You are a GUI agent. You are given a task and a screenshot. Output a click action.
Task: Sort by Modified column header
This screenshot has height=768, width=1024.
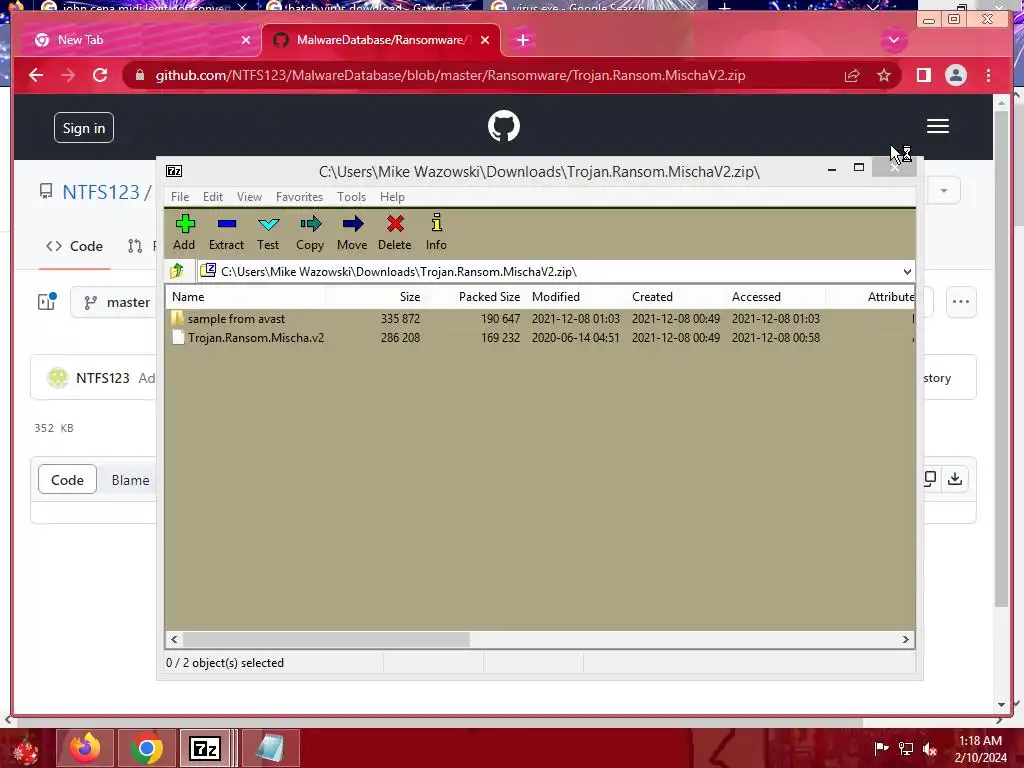pyautogui.click(x=575, y=296)
